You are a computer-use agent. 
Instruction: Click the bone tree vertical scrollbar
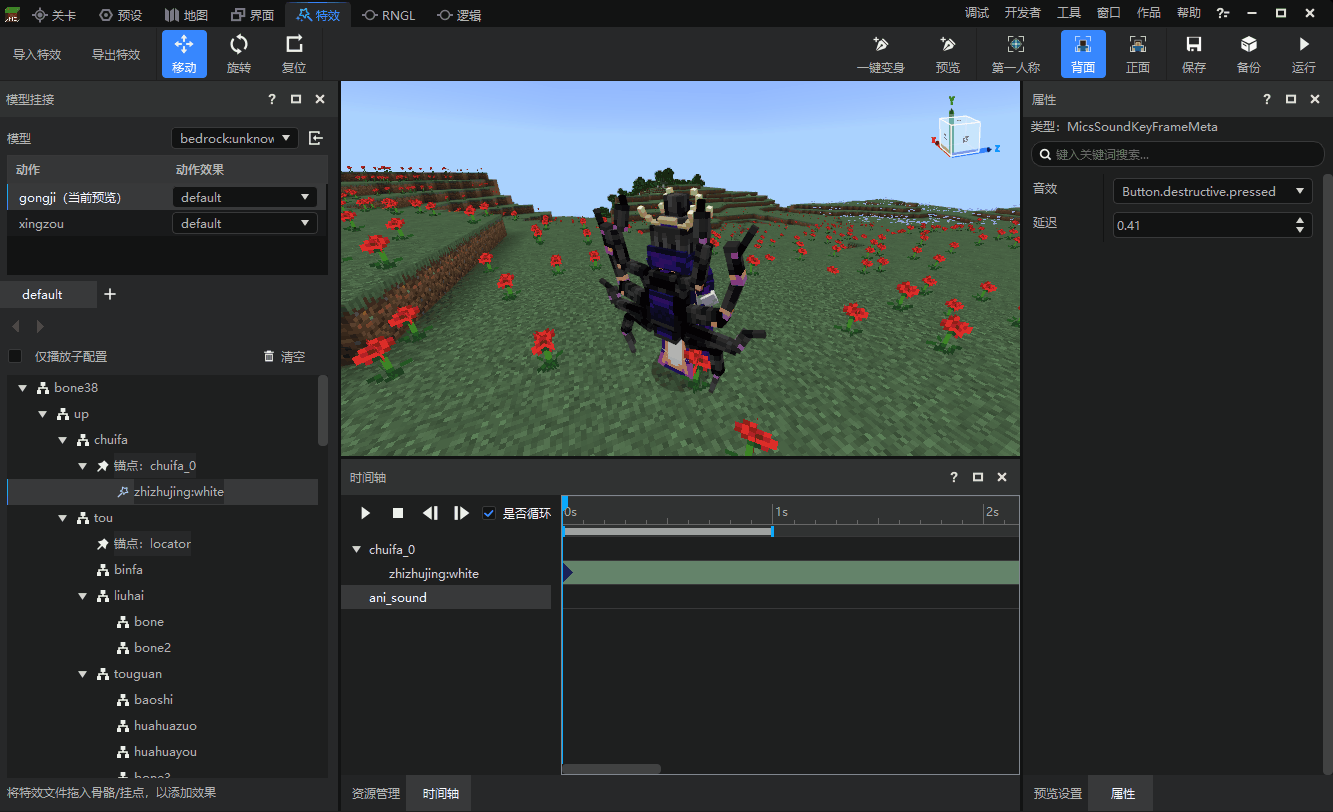[322, 411]
